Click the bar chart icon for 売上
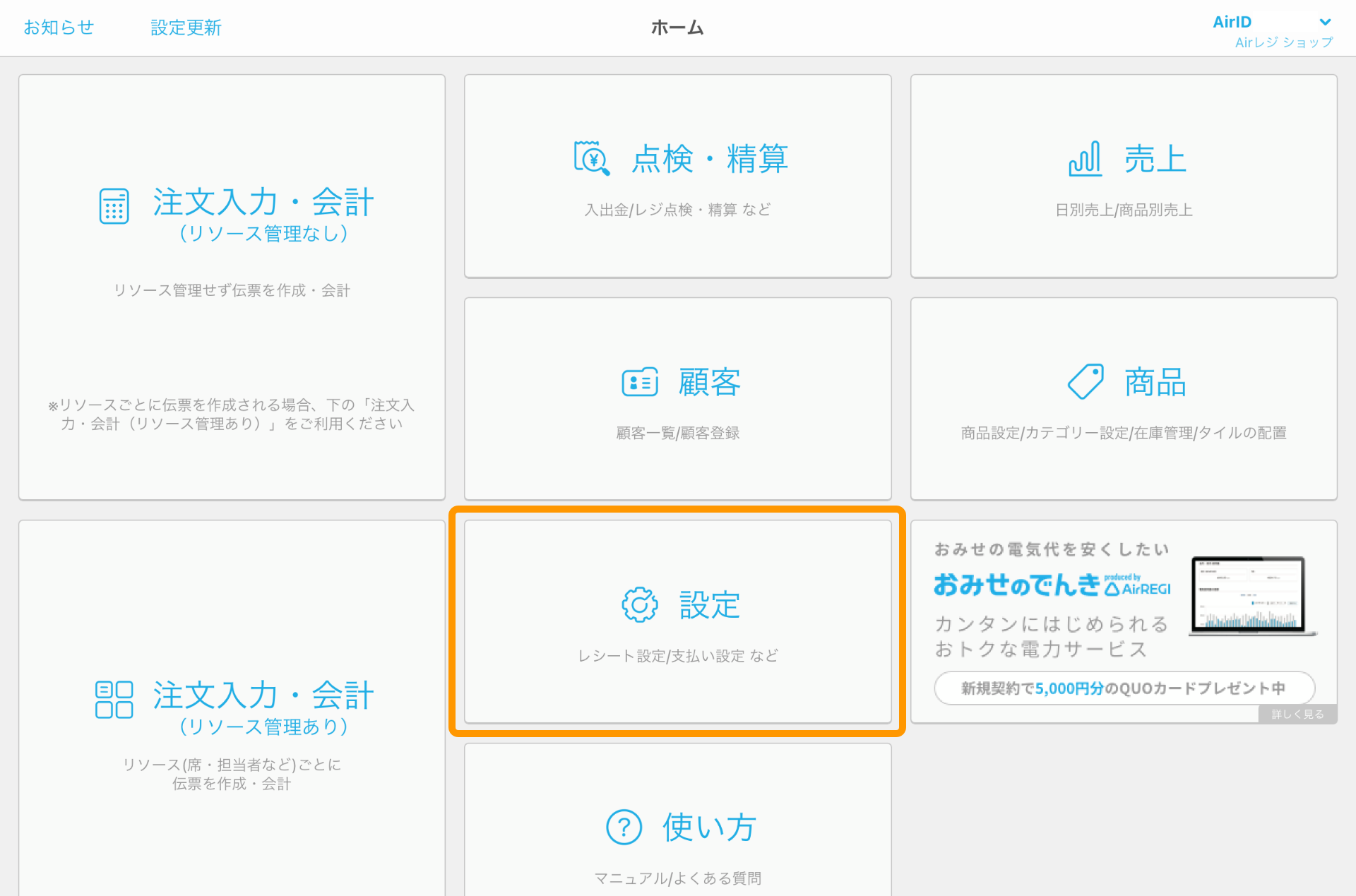The width and height of the screenshot is (1356, 896). pyautogui.click(x=1085, y=159)
